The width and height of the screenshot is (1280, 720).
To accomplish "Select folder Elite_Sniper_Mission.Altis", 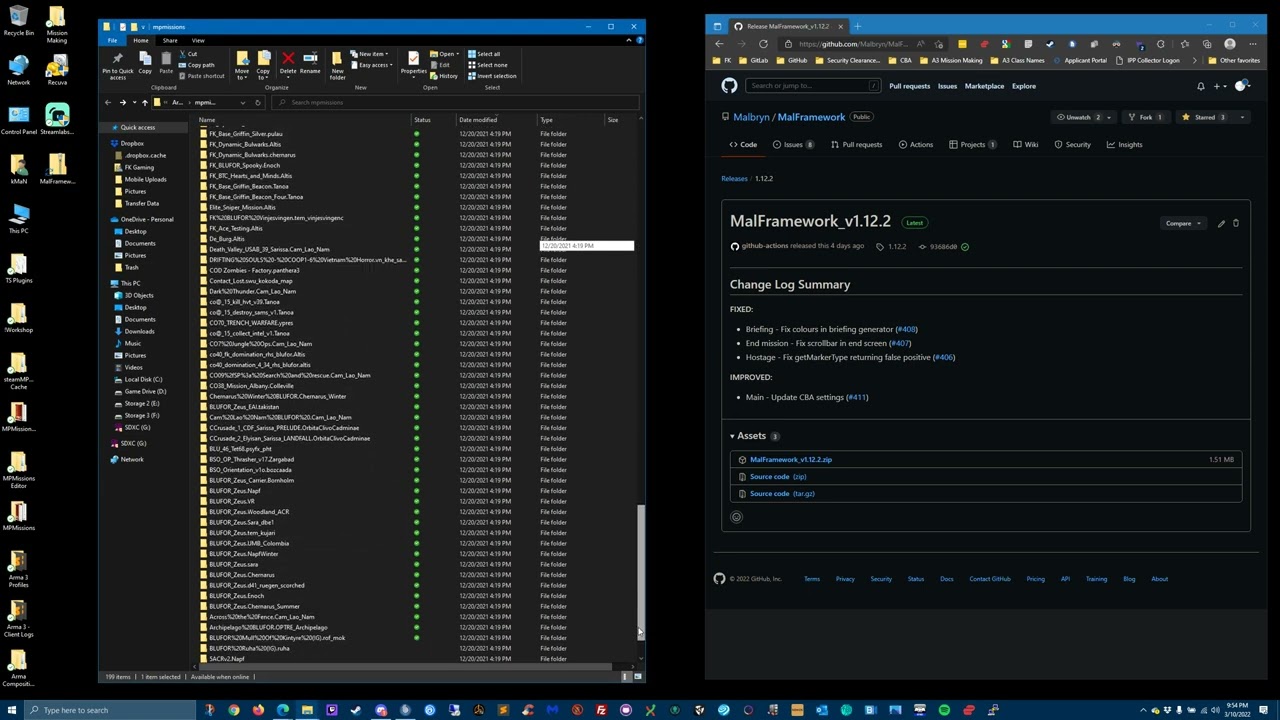I will click(242, 207).
